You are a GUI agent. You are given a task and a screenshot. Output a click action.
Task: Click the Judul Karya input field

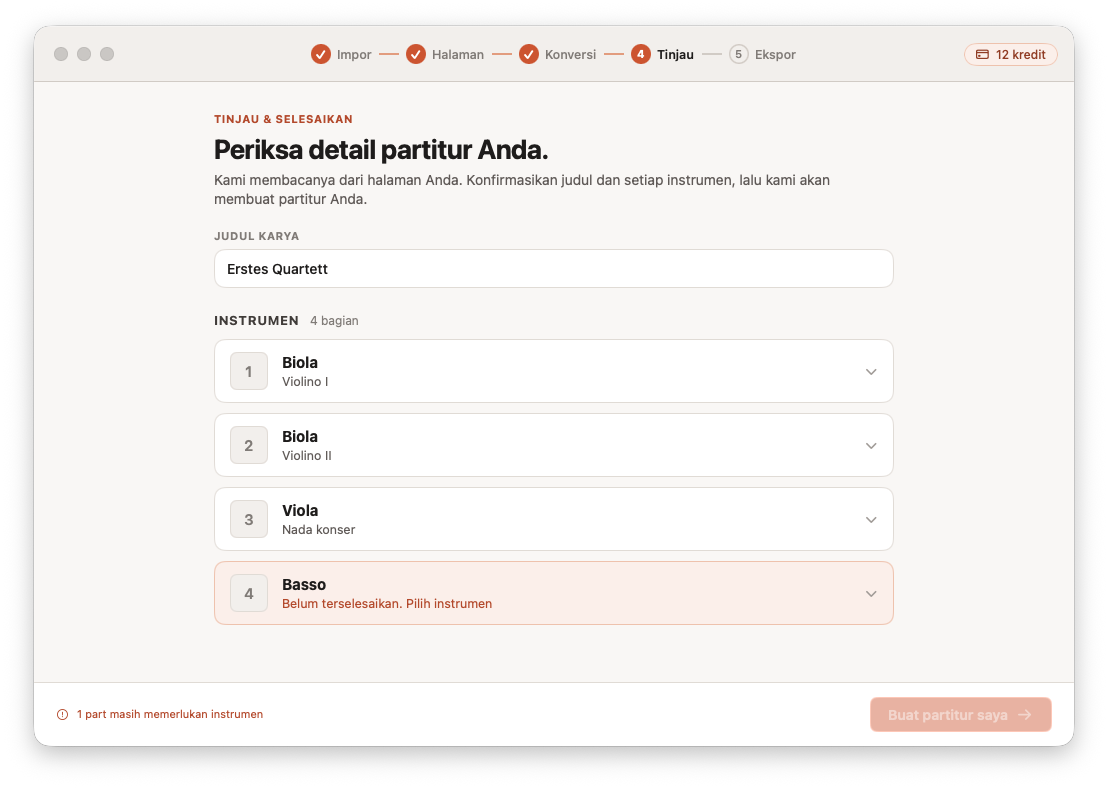click(x=553, y=269)
